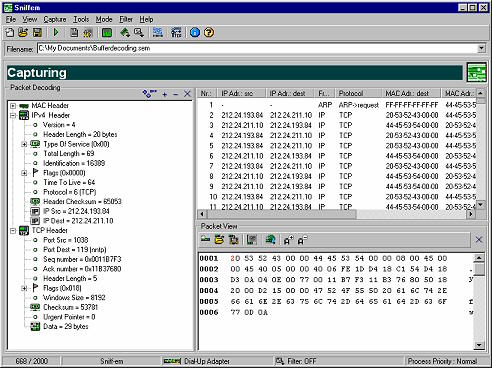
Task: Click the network card icon beside Capturing banner
Action: click(477, 72)
